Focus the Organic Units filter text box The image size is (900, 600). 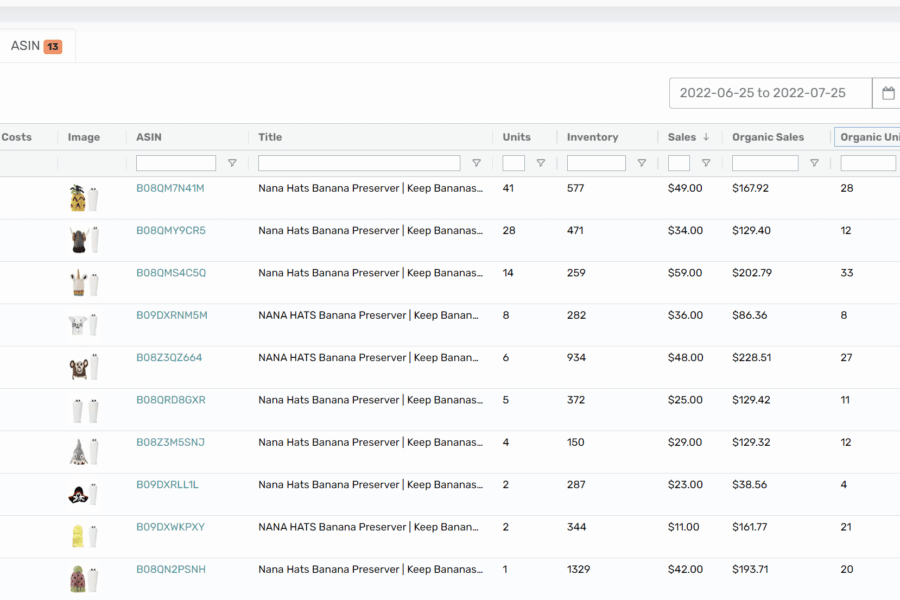click(868, 163)
